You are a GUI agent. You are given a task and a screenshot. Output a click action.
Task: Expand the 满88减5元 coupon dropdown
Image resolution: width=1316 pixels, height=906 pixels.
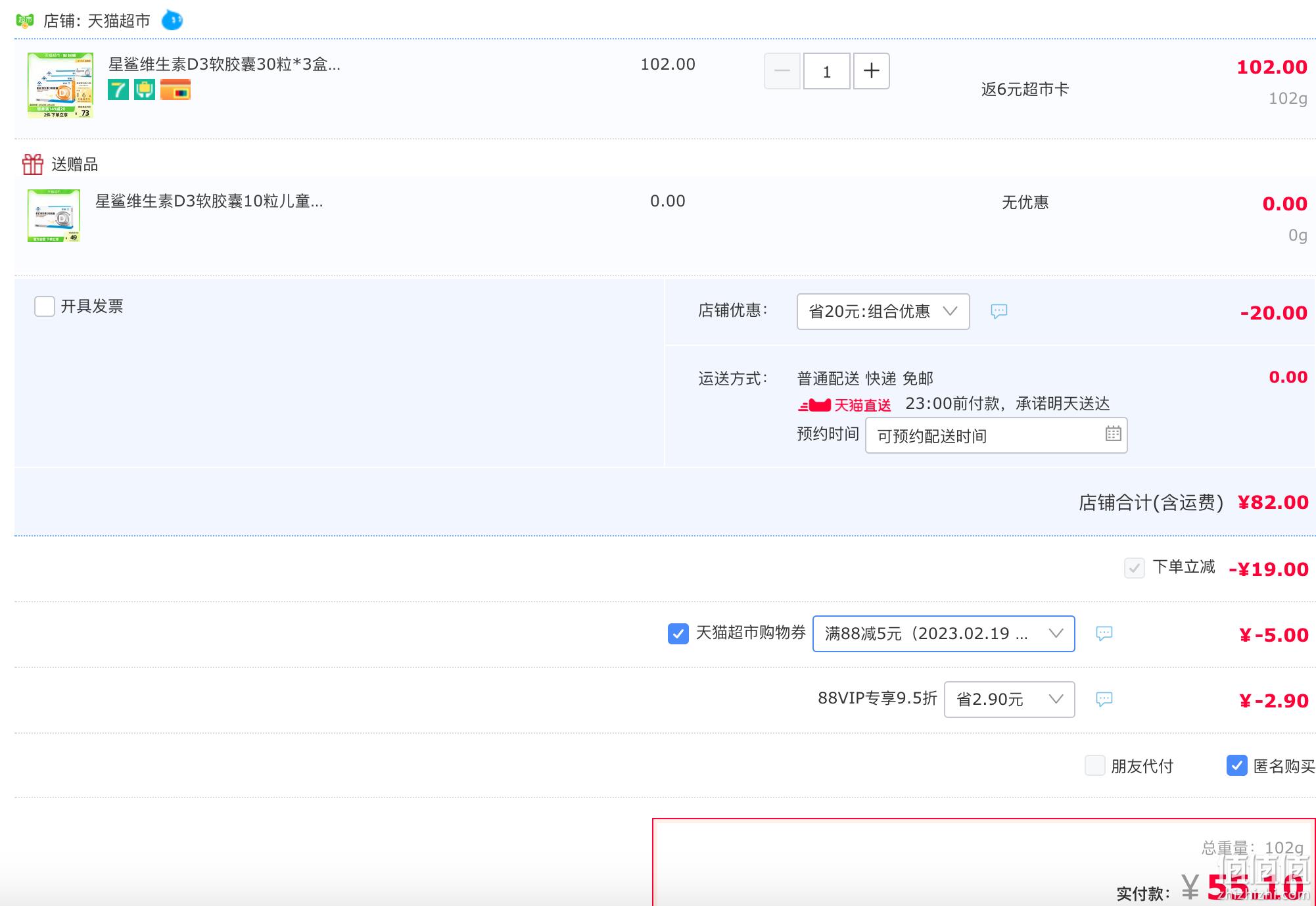pyautogui.click(x=944, y=634)
